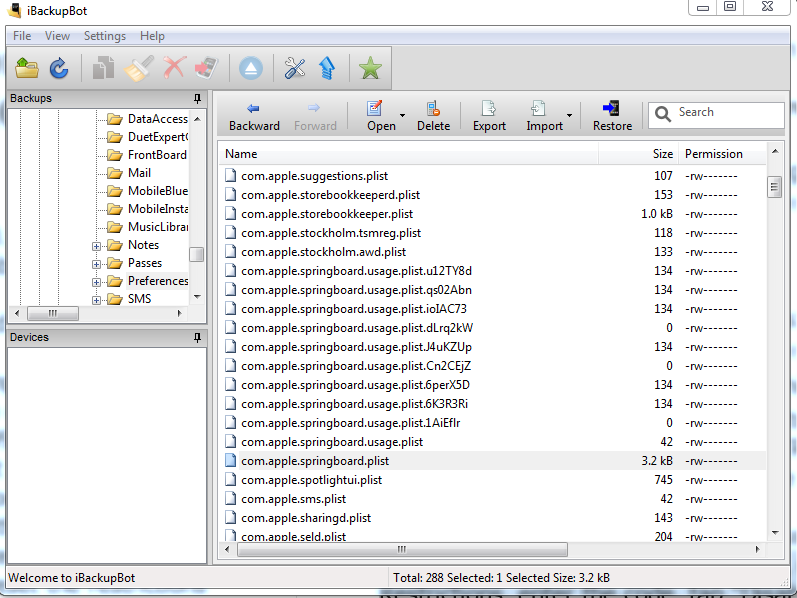The height and width of the screenshot is (598, 797).
Task: Sort by the Name column header
Action: pos(409,154)
